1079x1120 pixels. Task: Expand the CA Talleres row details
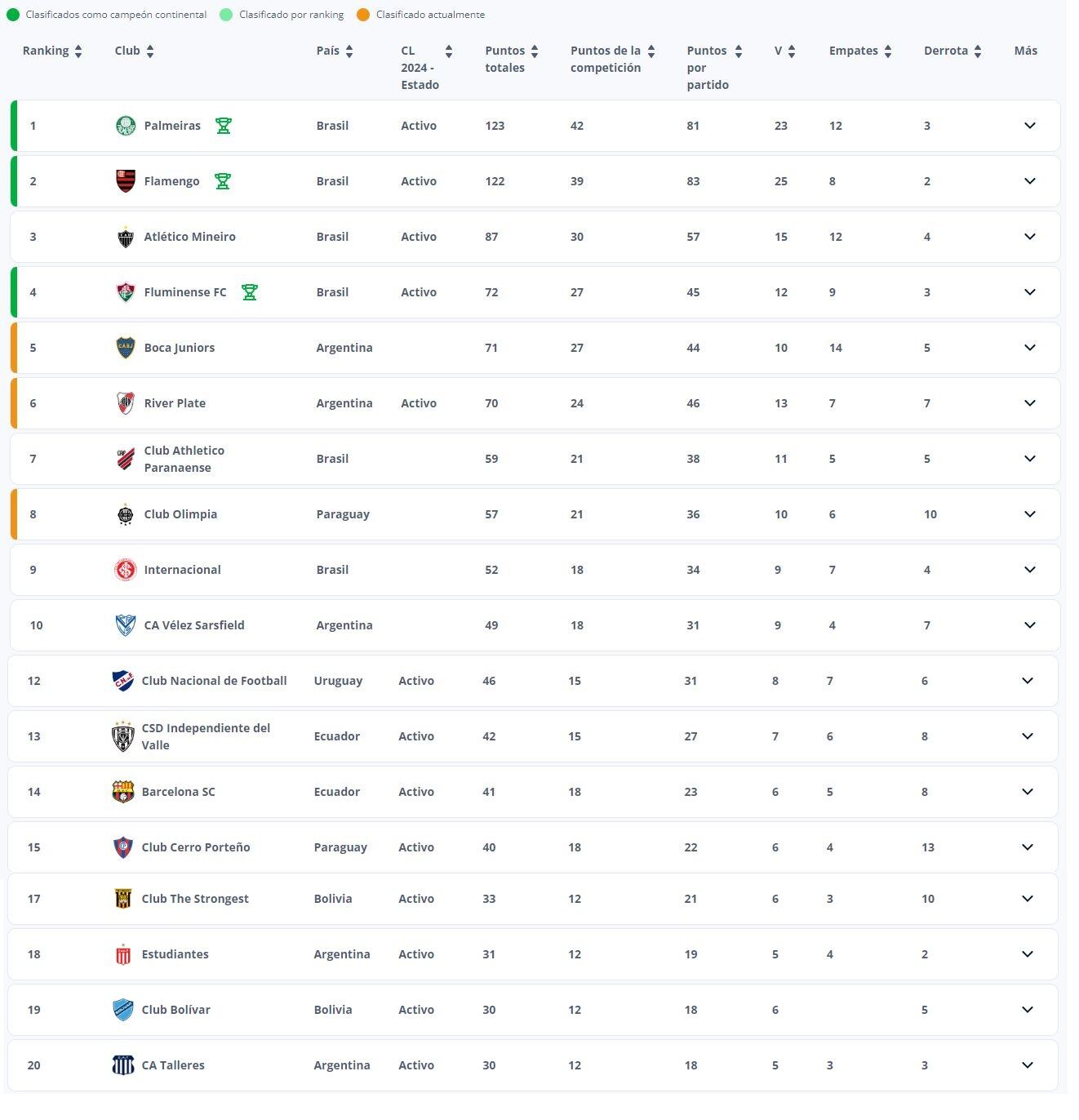click(1028, 1065)
